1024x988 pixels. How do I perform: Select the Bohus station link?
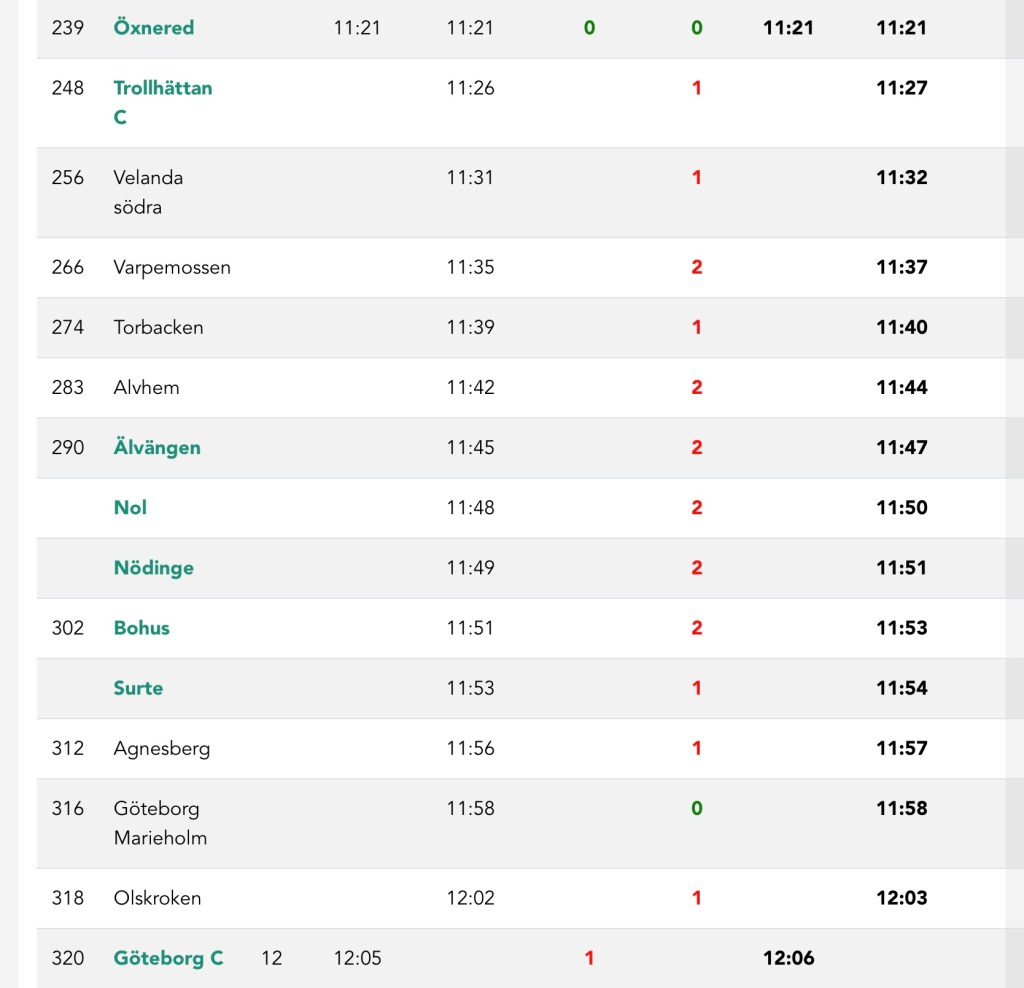click(141, 628)
